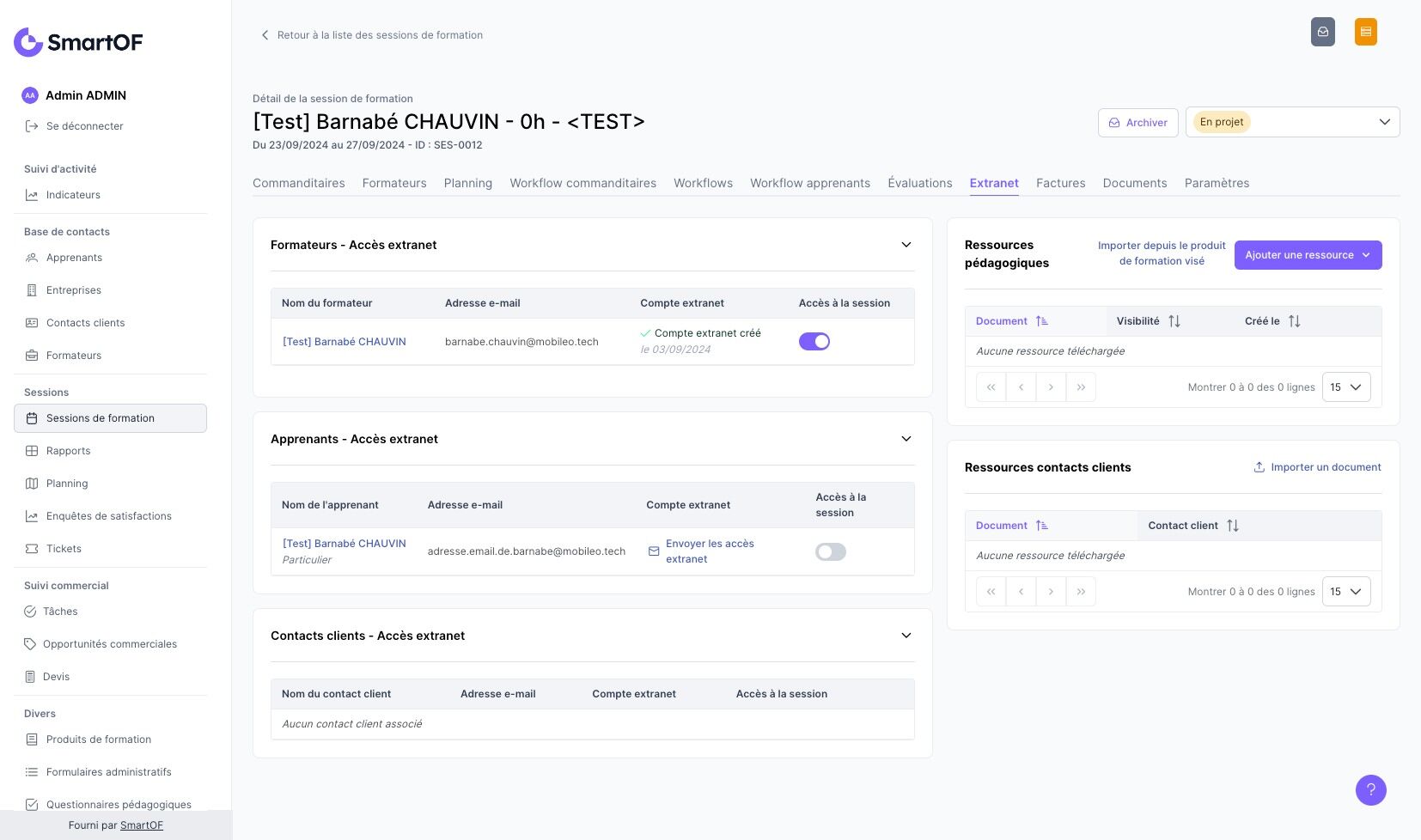This screenshot has height=840, width=1421.
Task: Sort by Visibilité column arrows
Action: [x=1174, y=321]
